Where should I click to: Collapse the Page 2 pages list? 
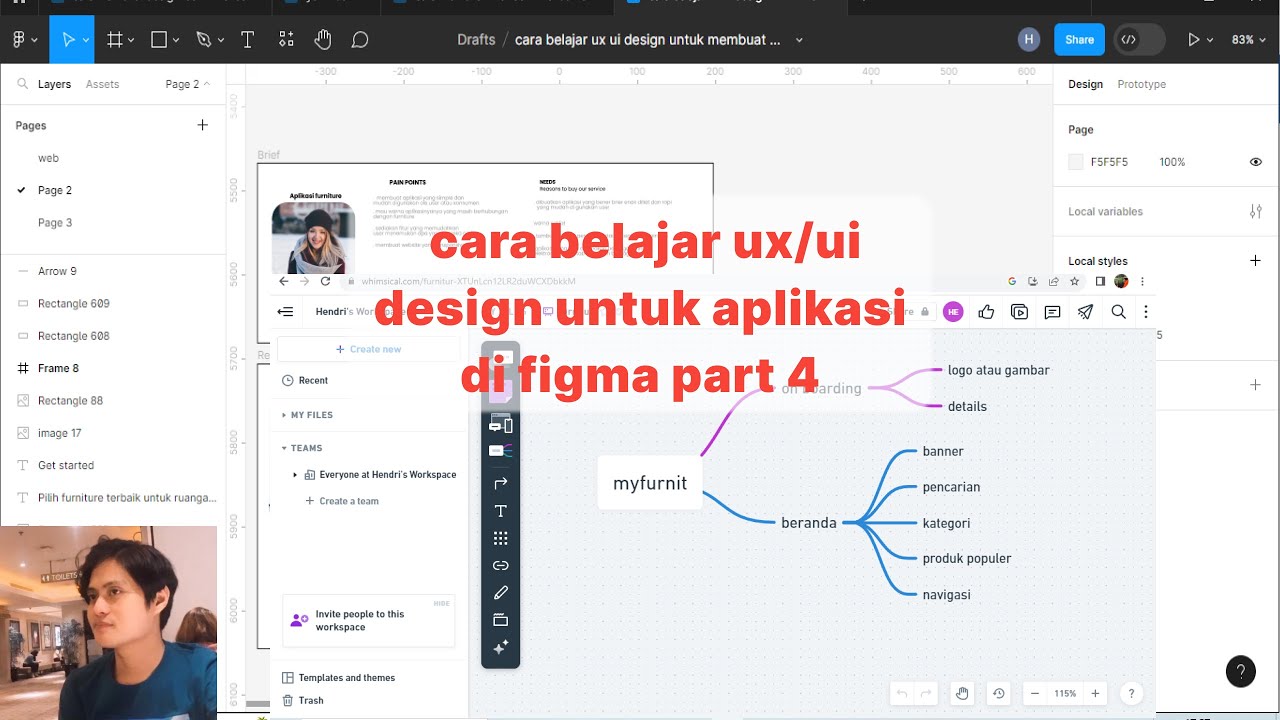(187, 84)
